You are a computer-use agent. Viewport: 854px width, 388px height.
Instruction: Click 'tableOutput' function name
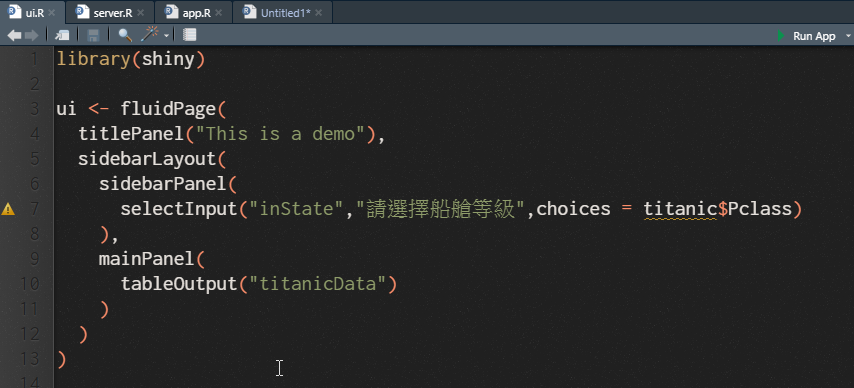179,284
